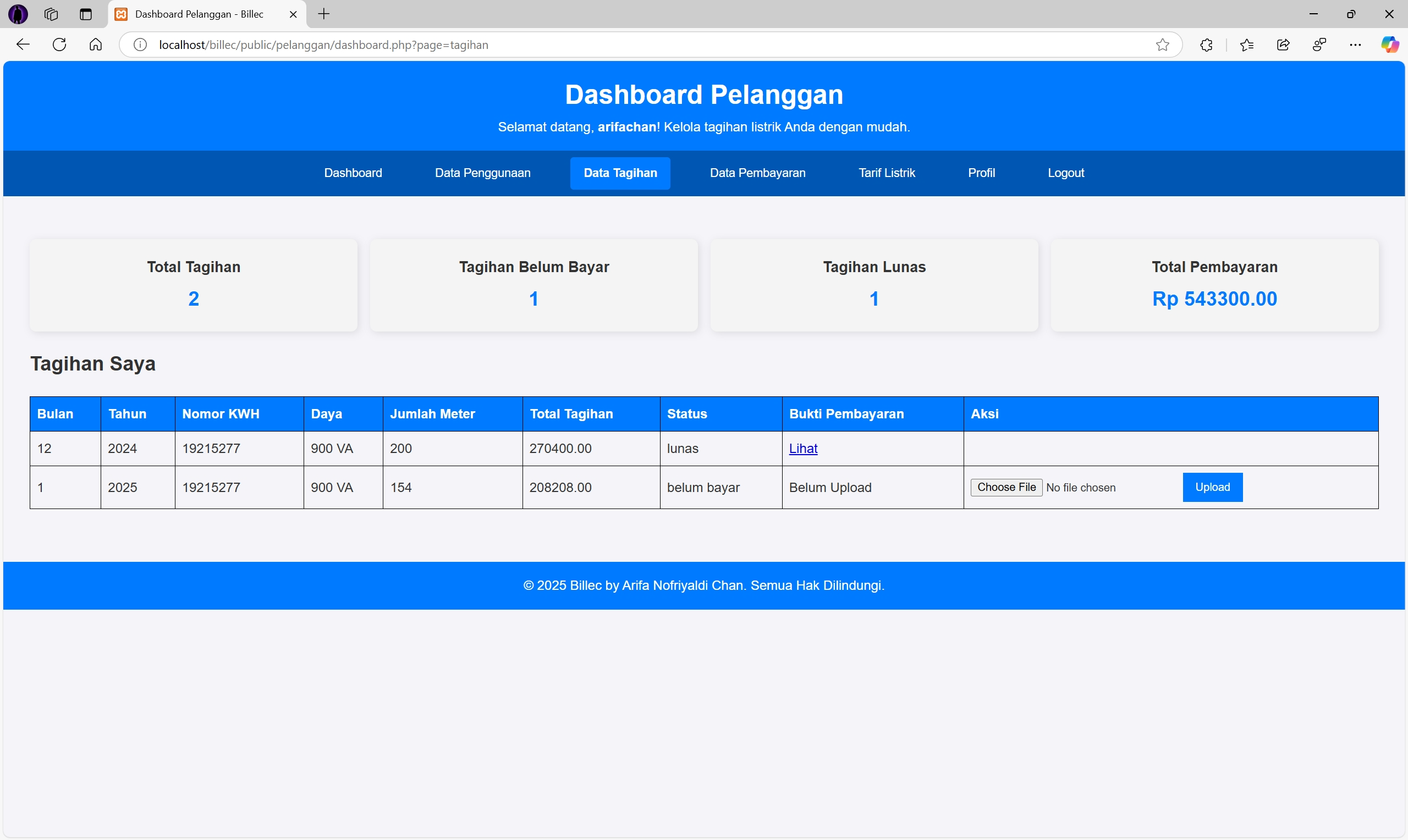Minimize the browser window
The height and width of the screenshot is (840, 1408).
click(x=1313, y=14)
